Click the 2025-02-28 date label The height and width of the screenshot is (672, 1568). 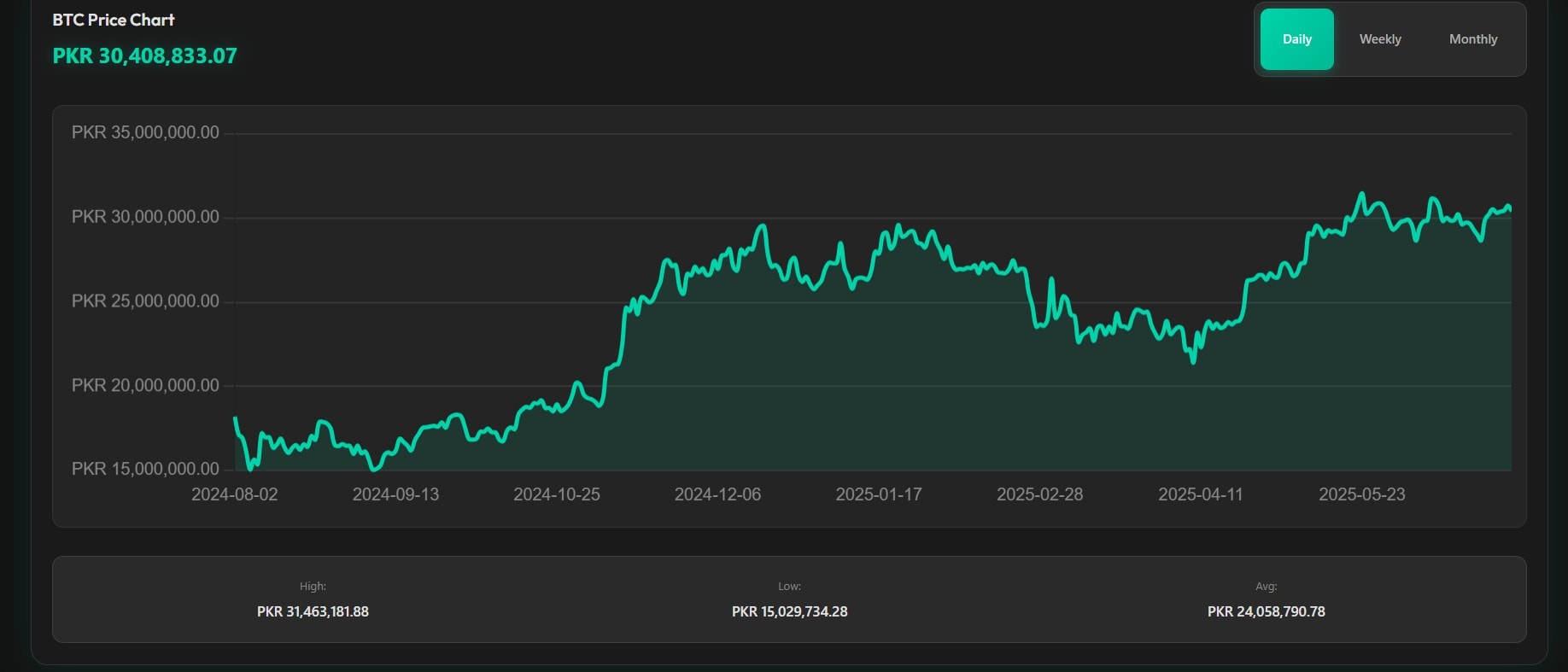1039,494
